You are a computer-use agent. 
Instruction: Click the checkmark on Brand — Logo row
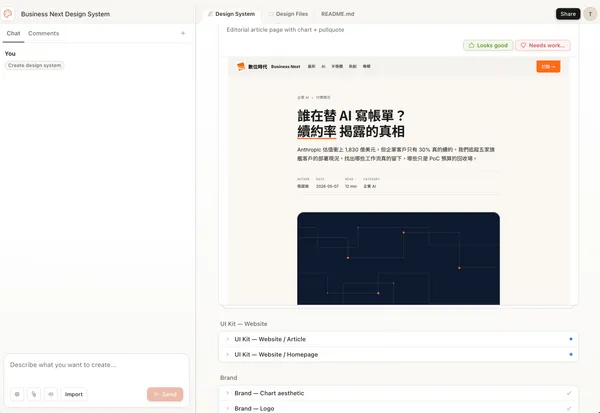click(569, 408)
